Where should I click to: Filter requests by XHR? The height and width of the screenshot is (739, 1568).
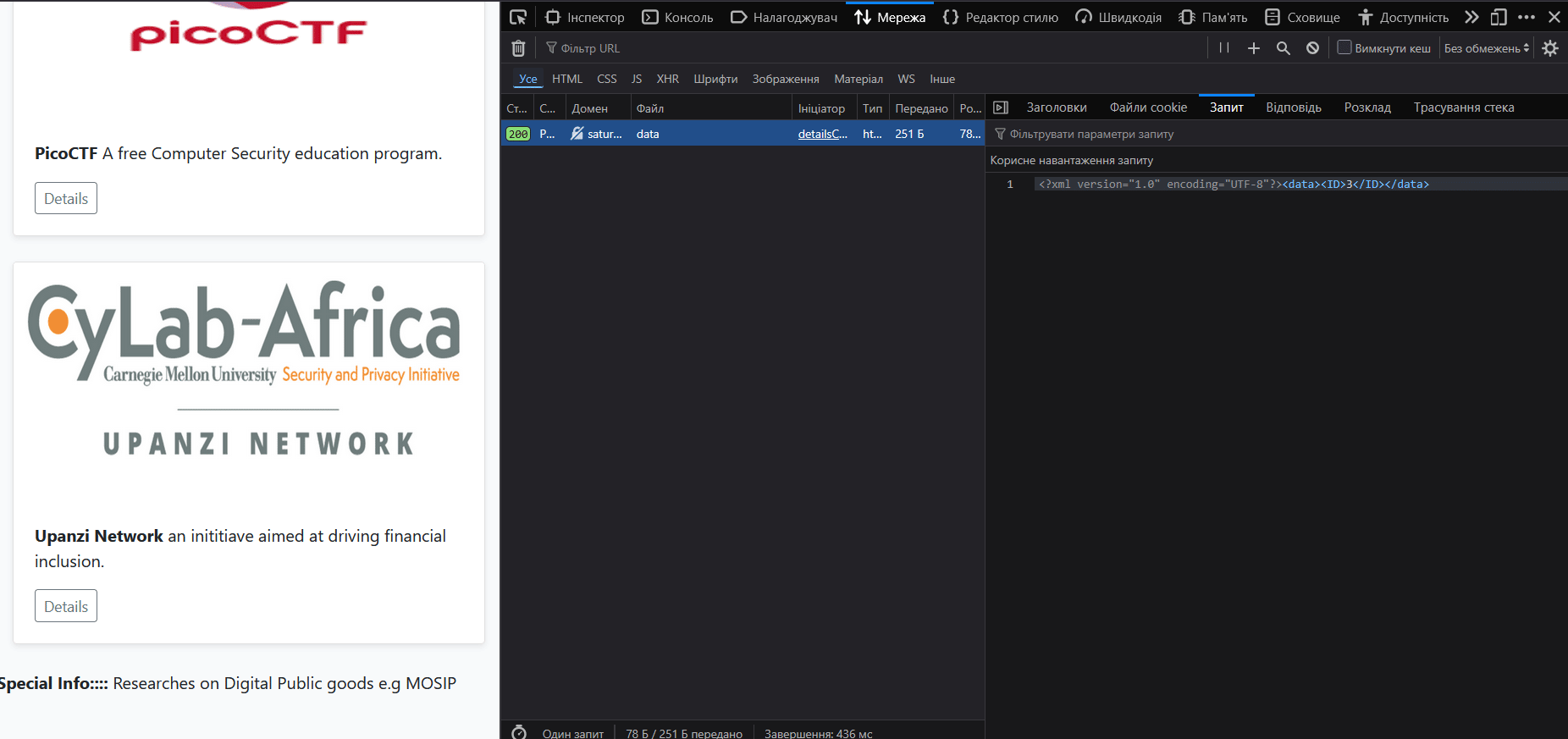click(x=667, y=79)
